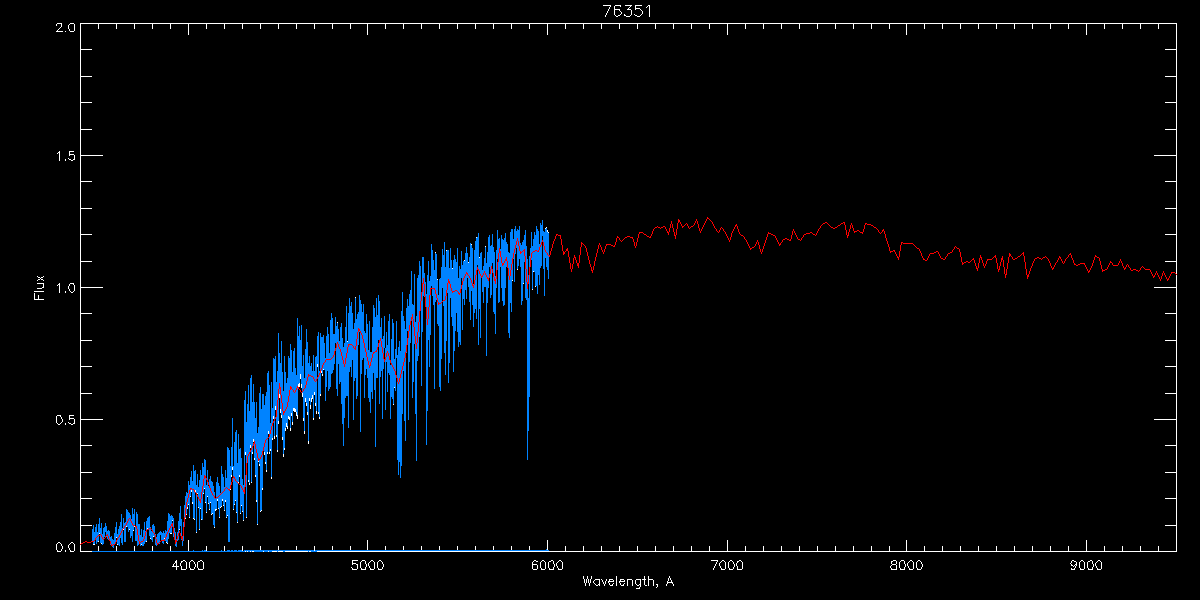Click the x-axis tick label "4000"
The width and height of the screenshot is (1200, 600).
click(188, 564)
